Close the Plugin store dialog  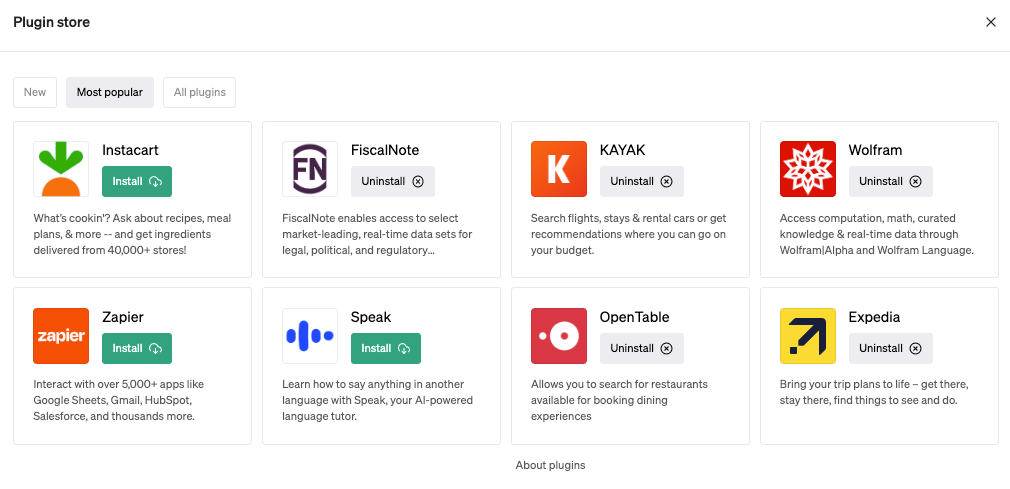[991, 22]
